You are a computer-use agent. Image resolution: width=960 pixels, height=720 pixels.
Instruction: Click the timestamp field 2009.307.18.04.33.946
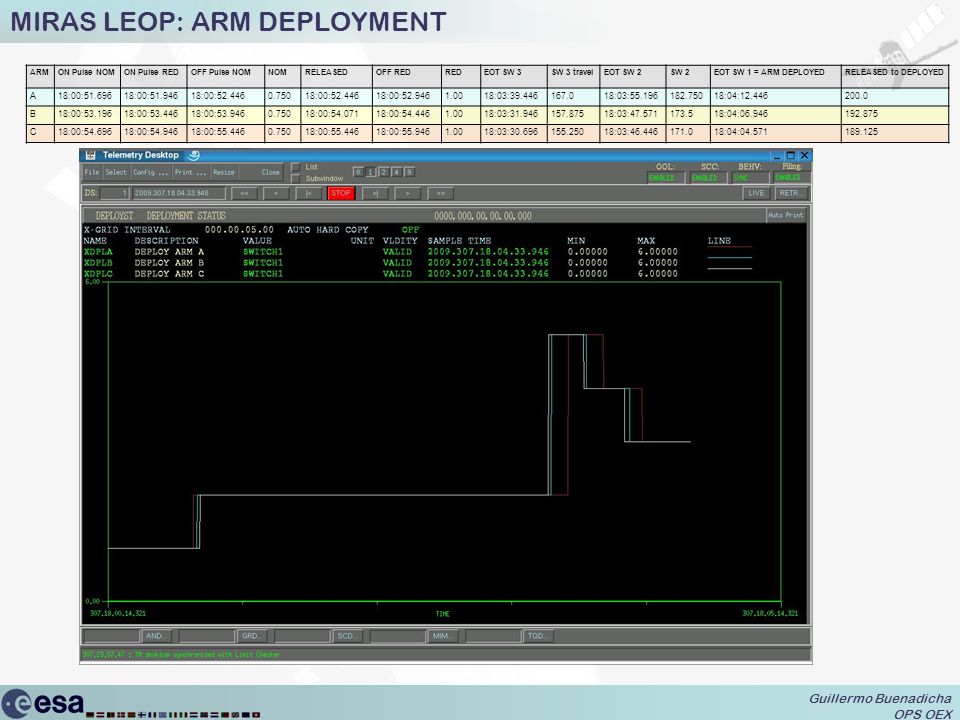pyautogui.click(x=179, y=193)
